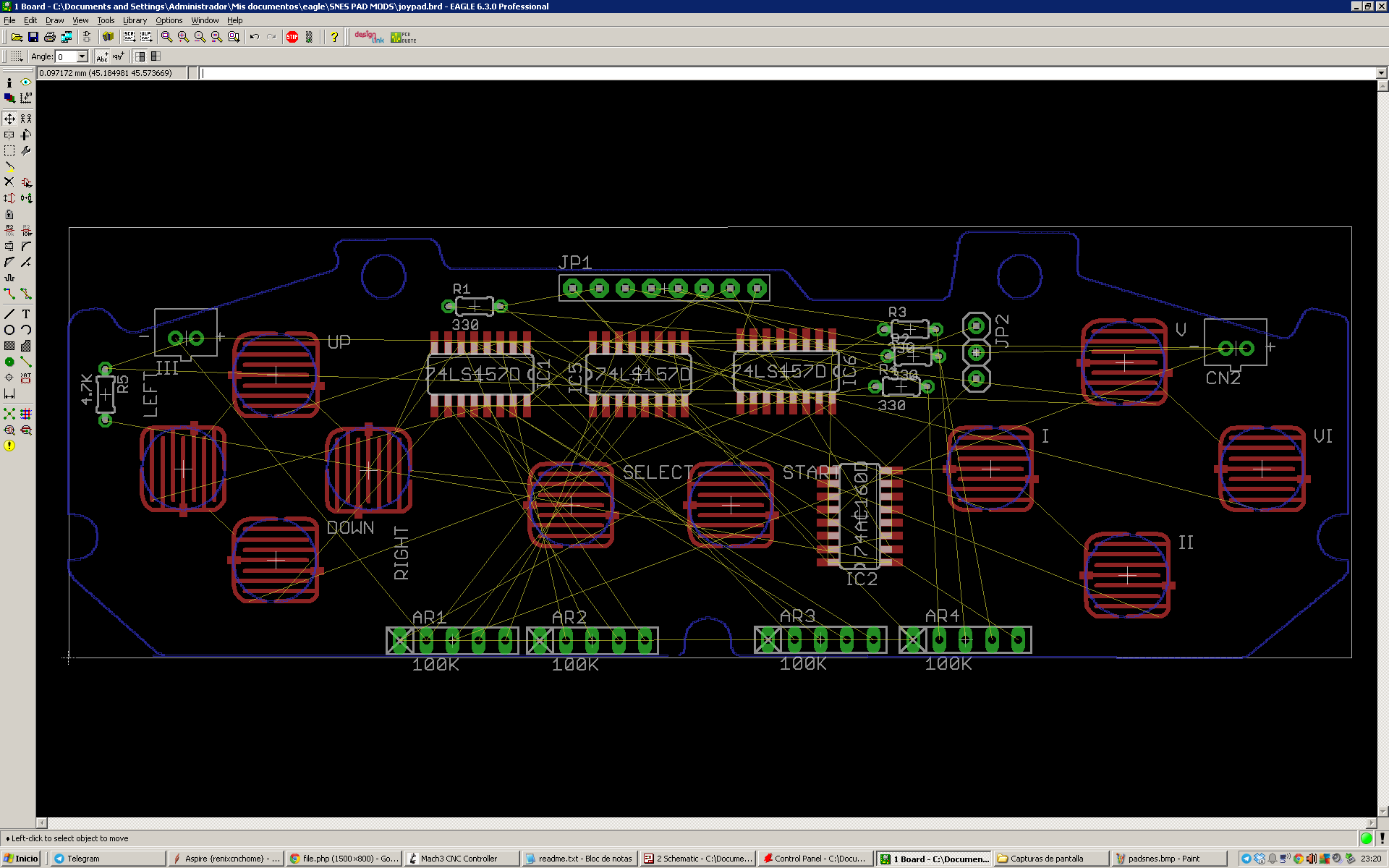This screenshot has height=868, width=1389.
Task: Select the Ratsnest tool
Action: click(9, 414)
